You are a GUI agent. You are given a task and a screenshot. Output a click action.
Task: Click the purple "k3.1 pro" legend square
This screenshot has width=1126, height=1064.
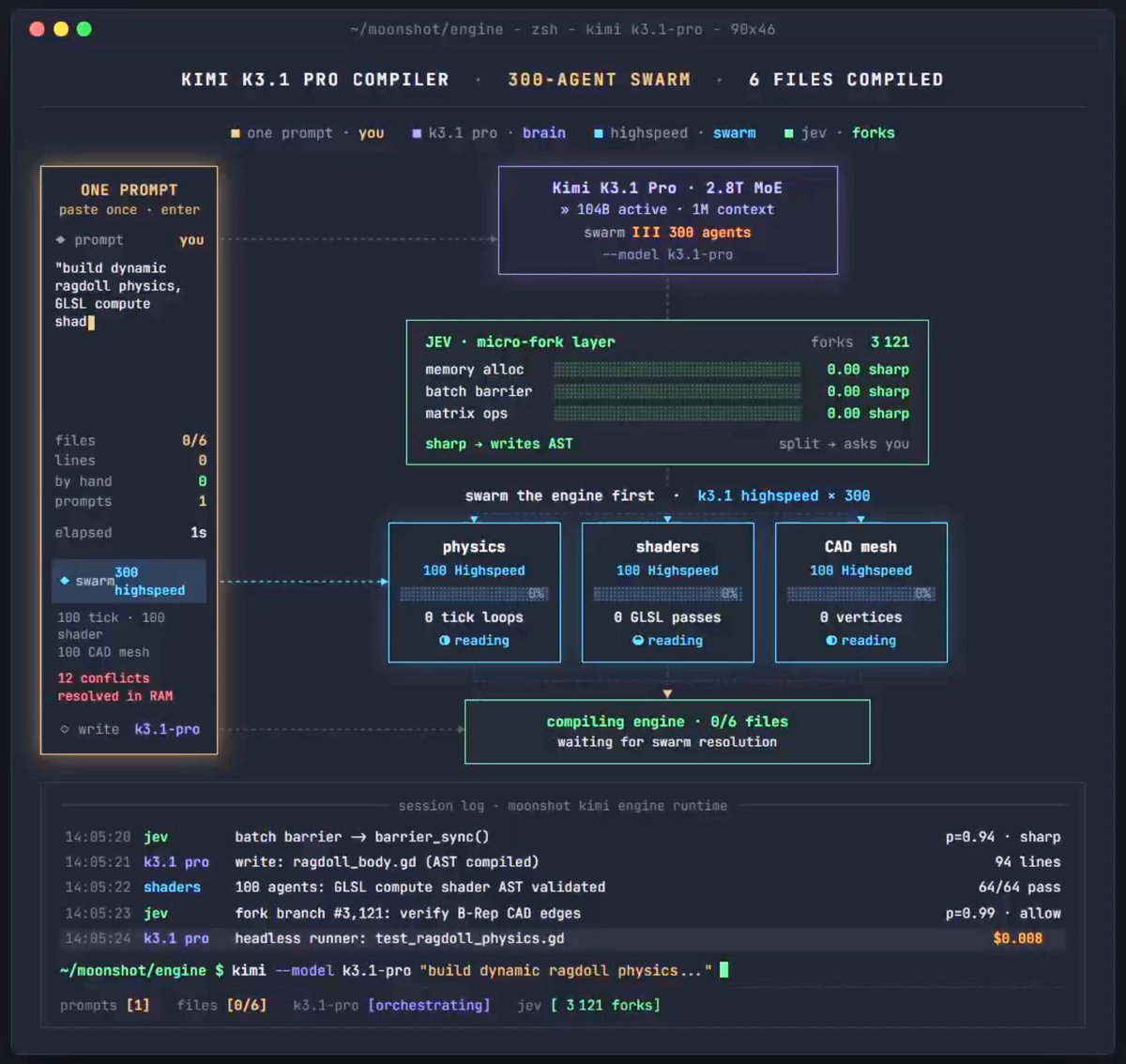tap(417, 133)
